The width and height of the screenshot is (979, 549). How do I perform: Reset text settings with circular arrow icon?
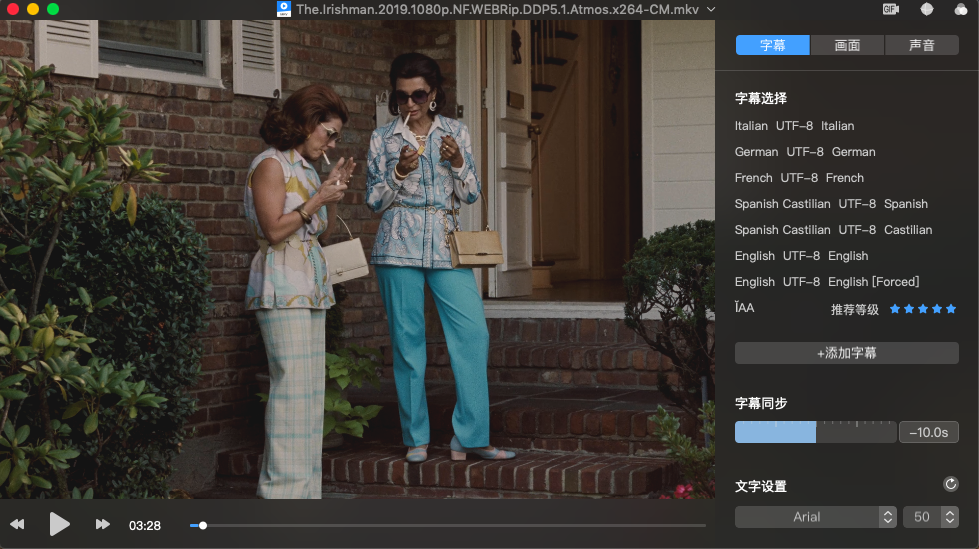950,485
